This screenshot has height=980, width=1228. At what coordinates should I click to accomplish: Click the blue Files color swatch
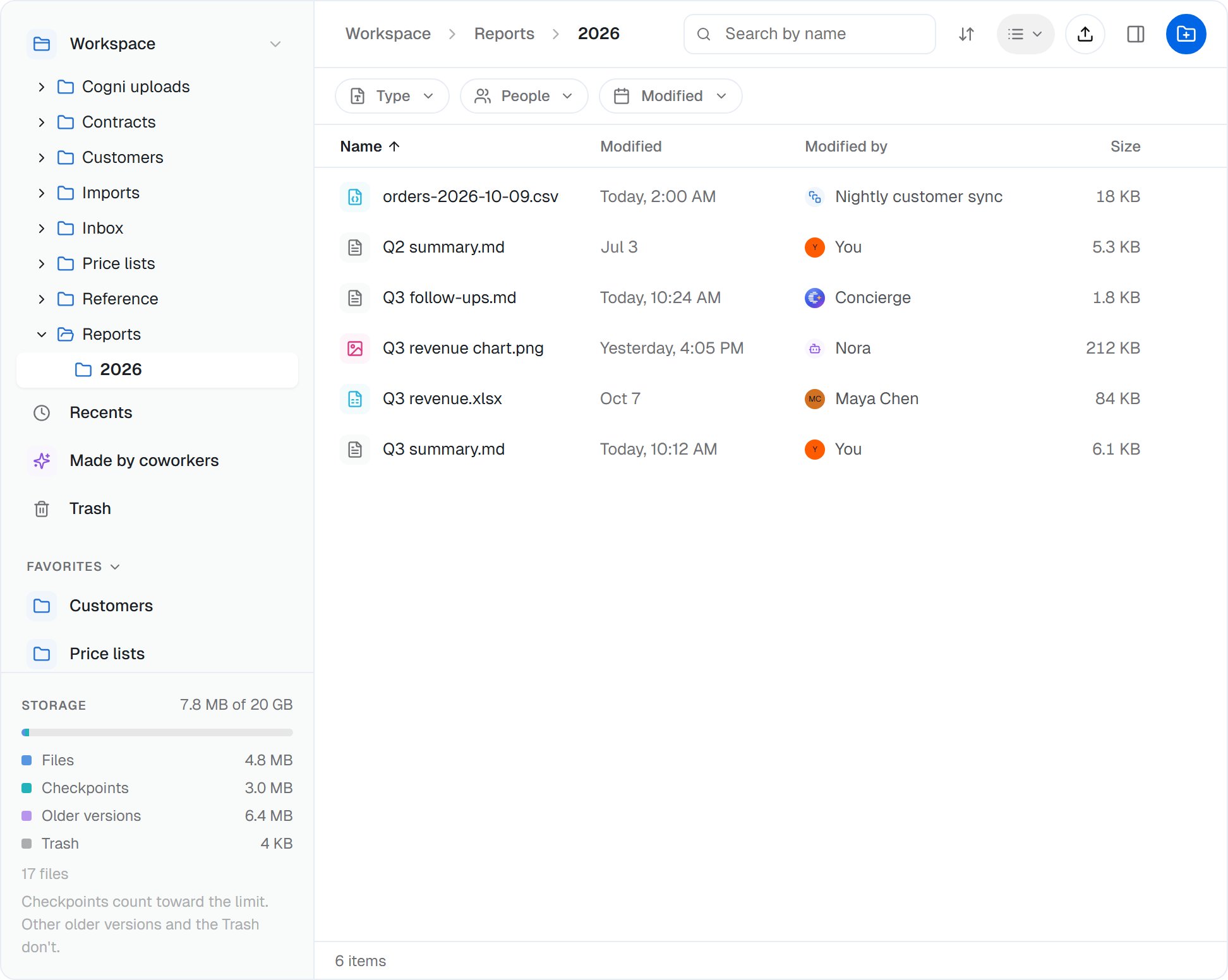coord(27,760)
